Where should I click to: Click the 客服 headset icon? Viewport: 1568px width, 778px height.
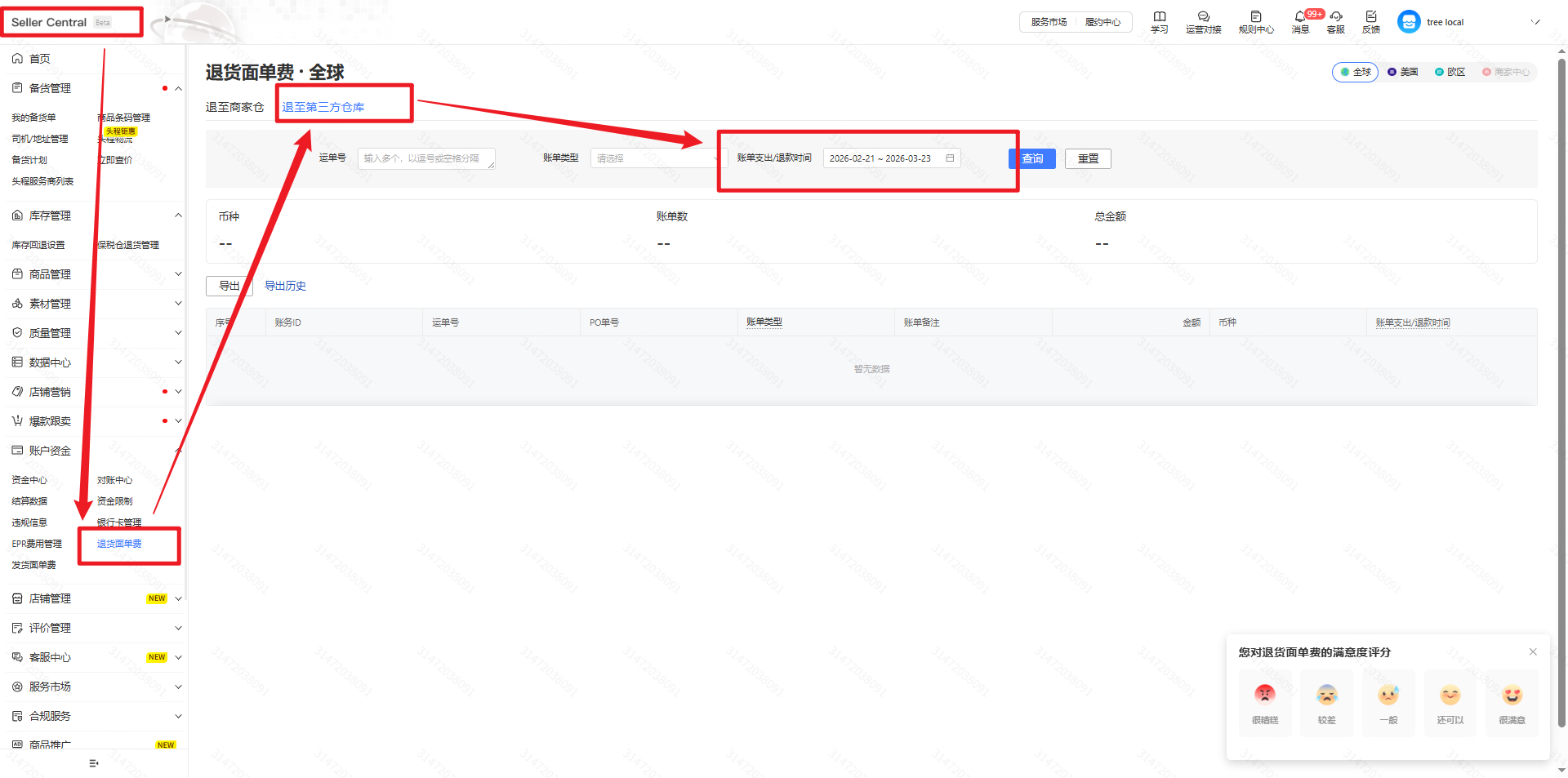tap(1335, 17)
